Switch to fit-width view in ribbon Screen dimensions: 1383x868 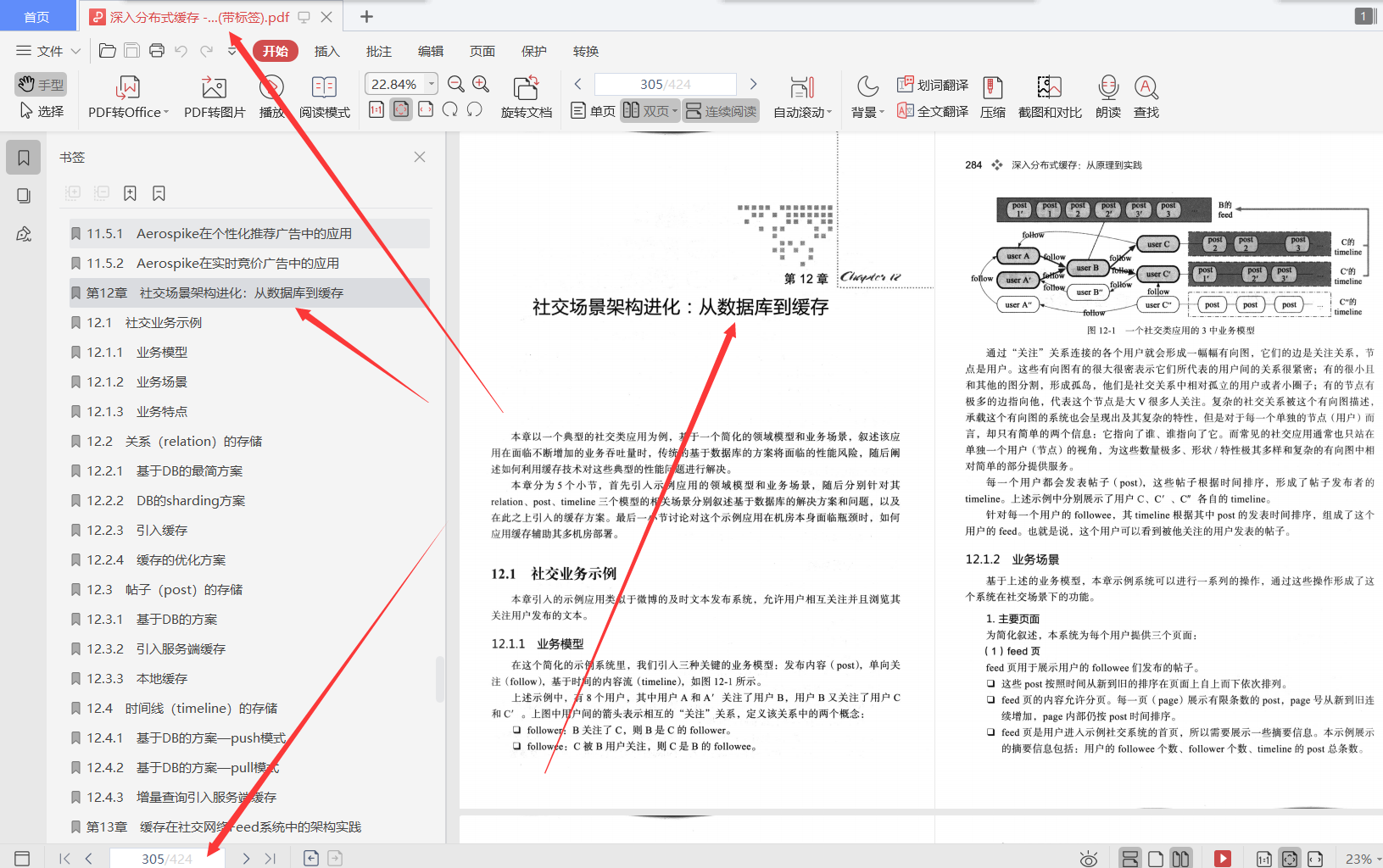pos(426,109)
